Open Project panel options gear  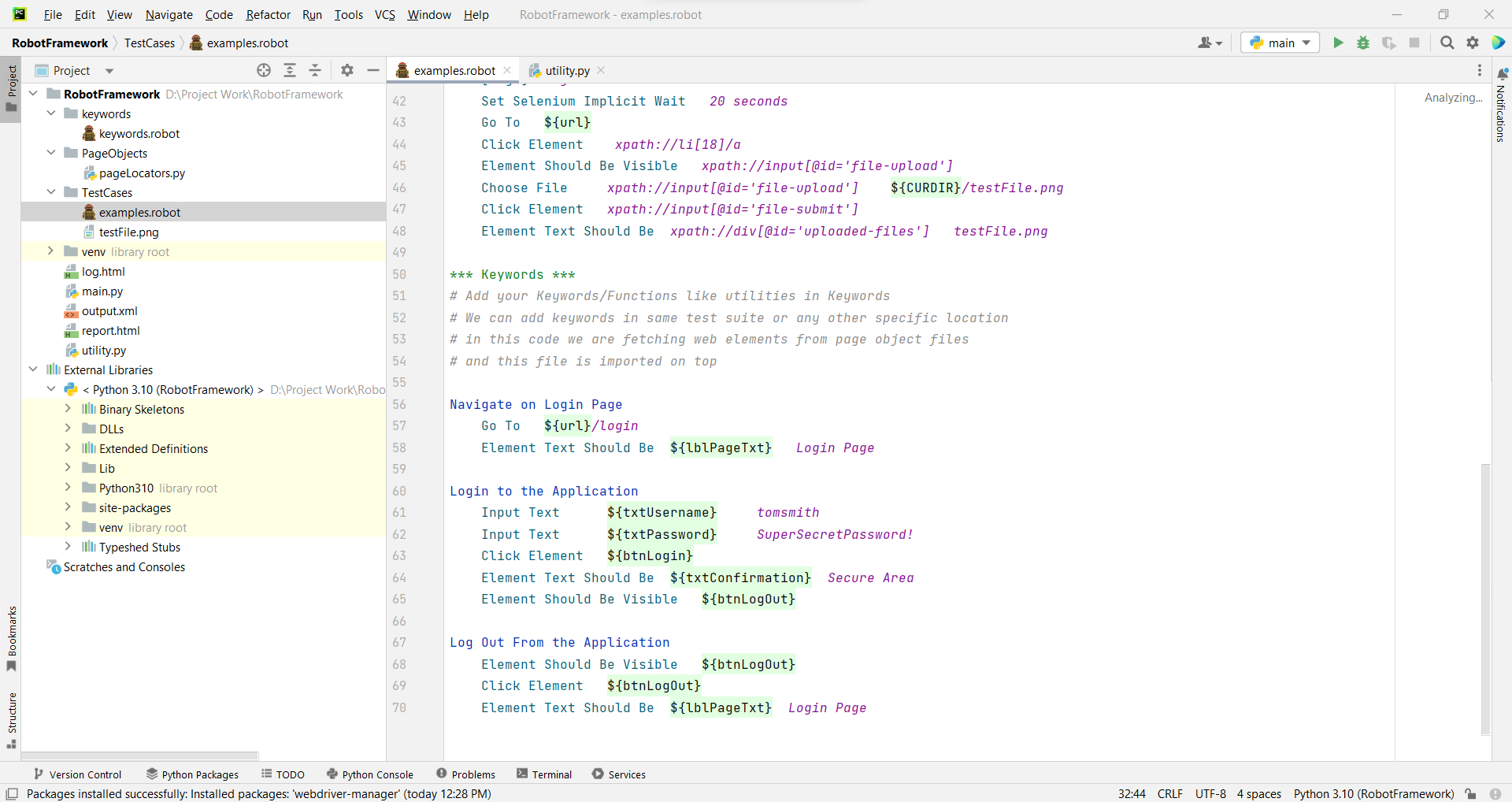pos(346,70)
